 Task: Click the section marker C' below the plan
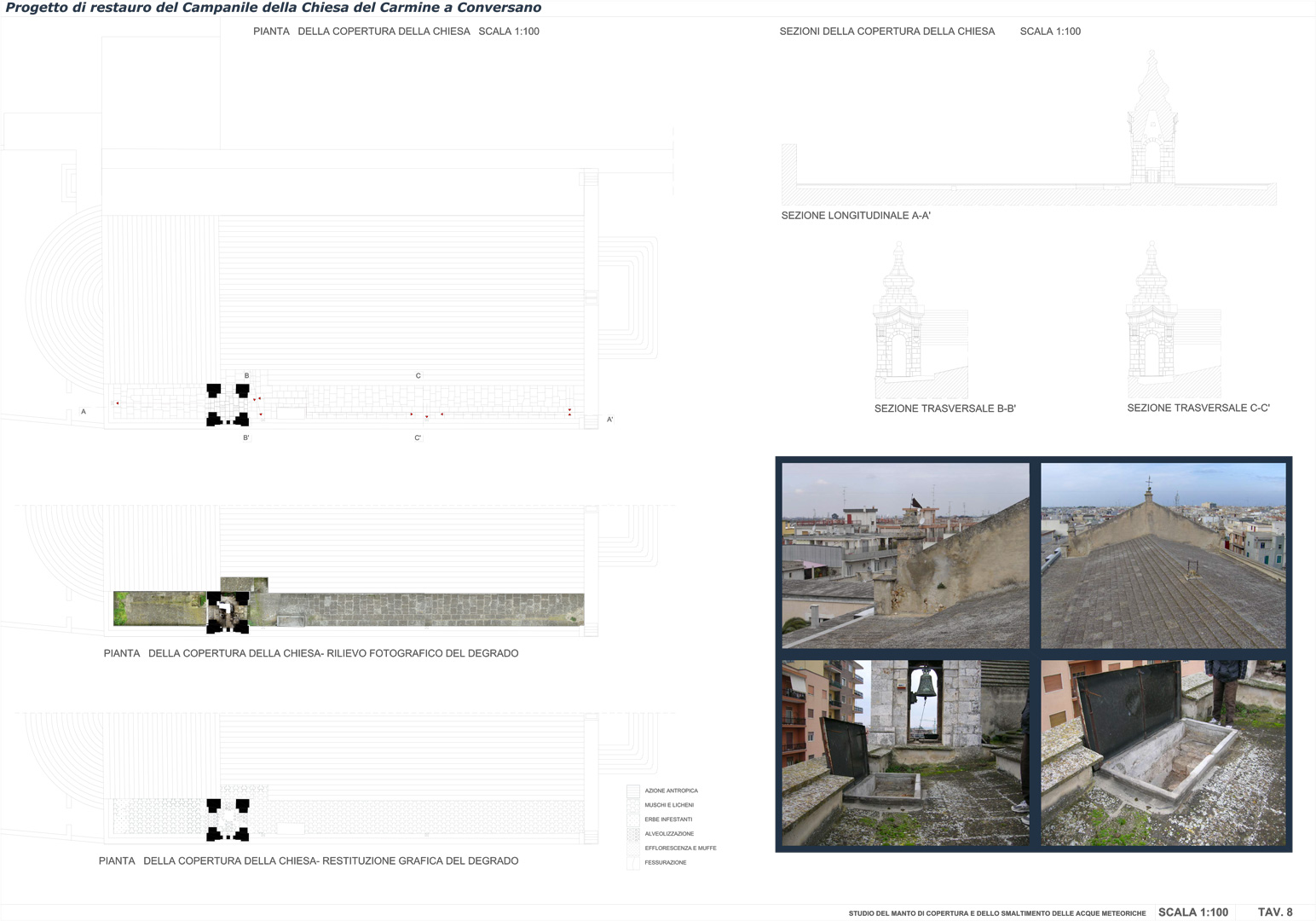(x=418, y=438)
